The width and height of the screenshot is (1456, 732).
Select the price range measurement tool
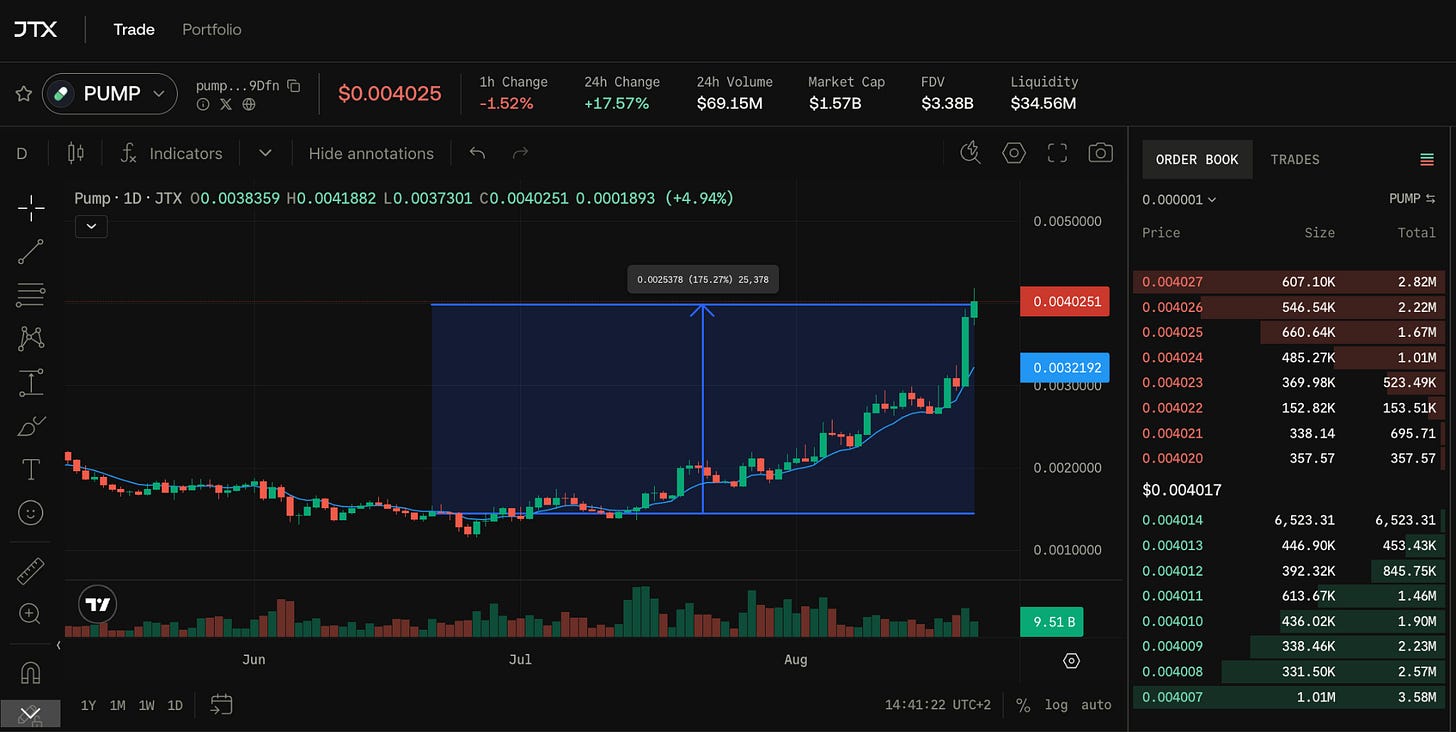coord(31,382)
